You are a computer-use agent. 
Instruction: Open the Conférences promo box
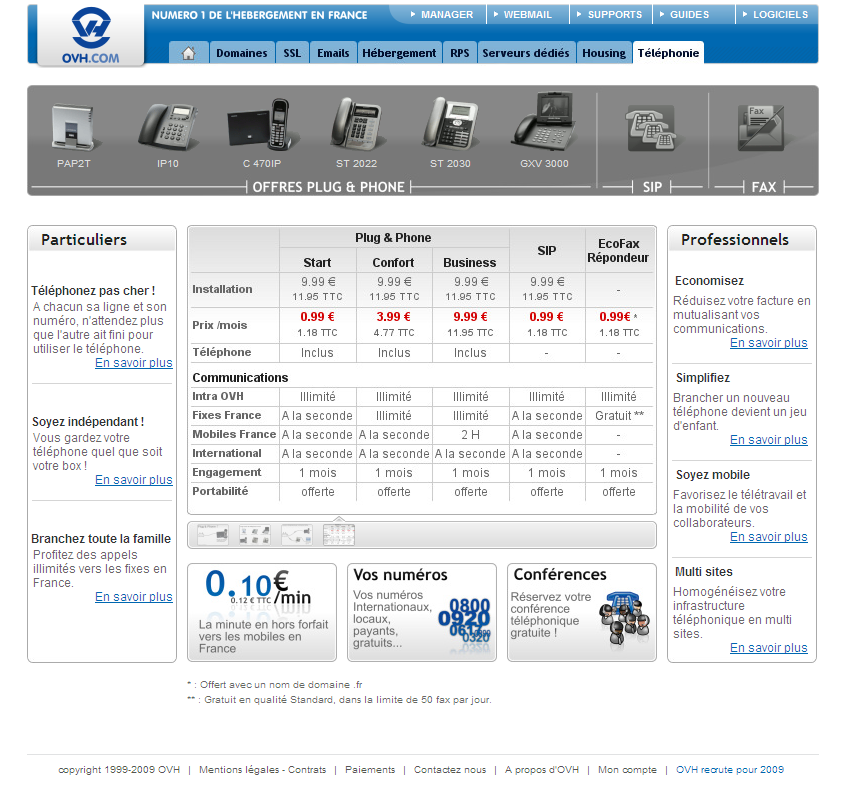point(581,612)
